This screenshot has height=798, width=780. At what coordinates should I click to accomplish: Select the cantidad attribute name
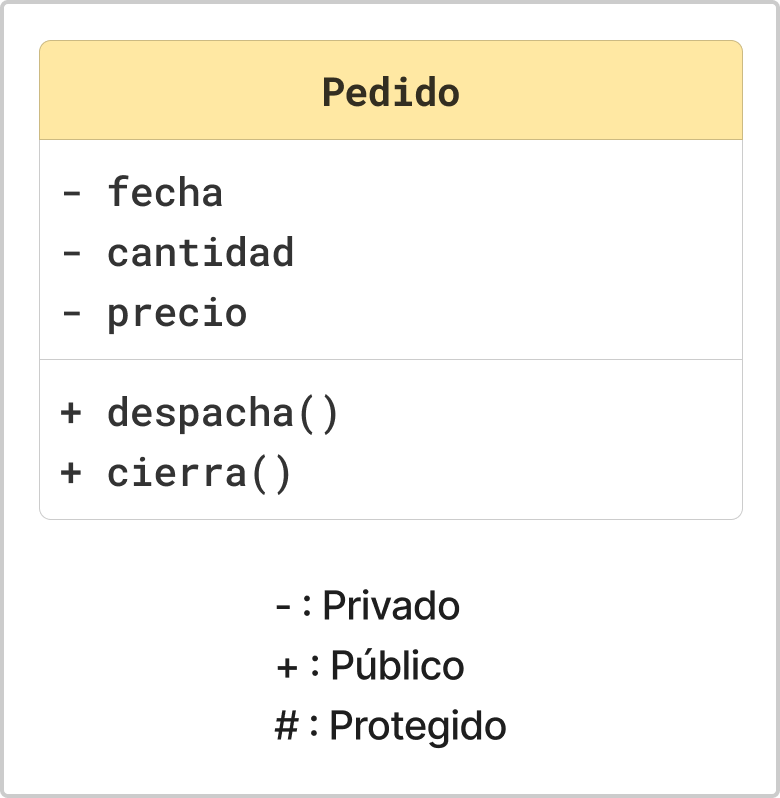coord(200,252)
